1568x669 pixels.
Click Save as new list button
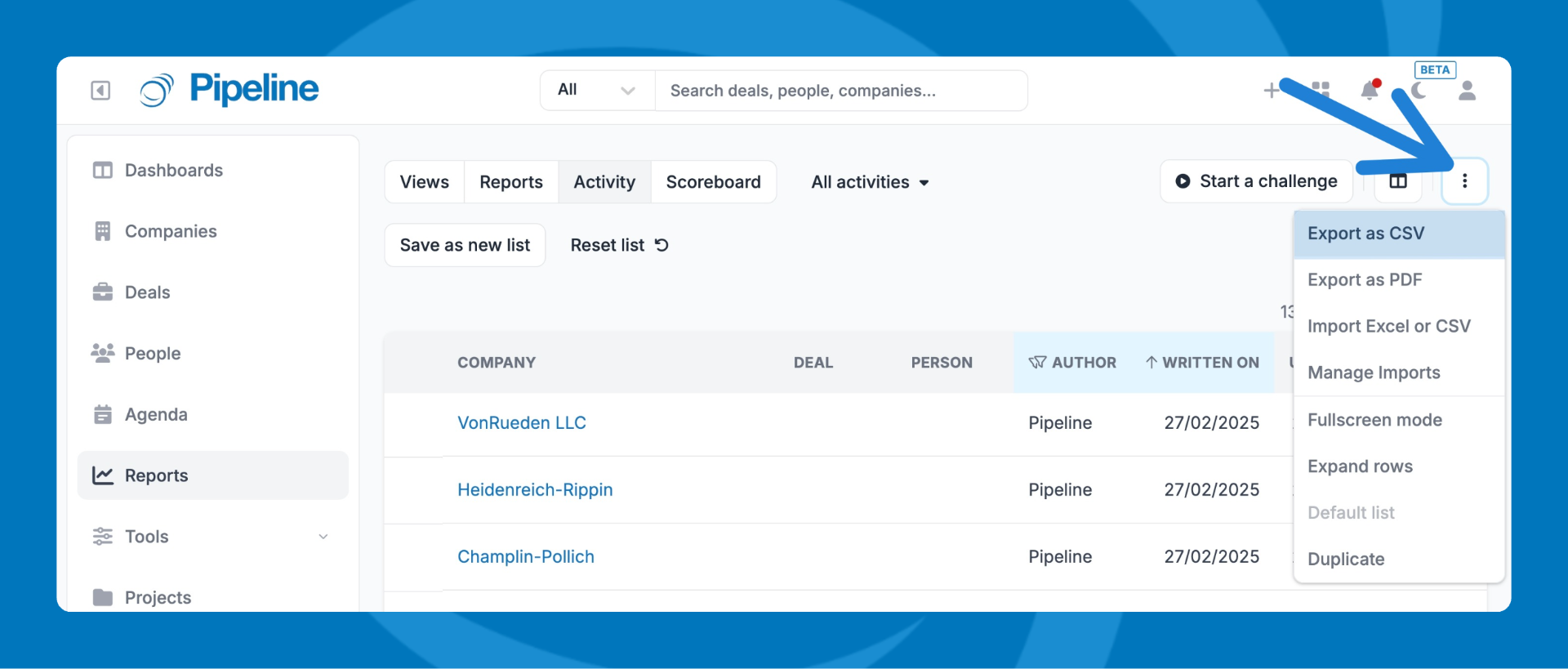(465, 245)
